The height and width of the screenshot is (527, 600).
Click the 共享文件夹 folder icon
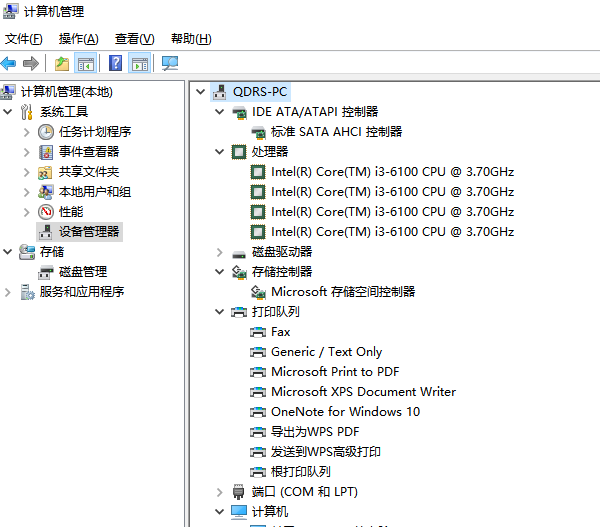pos(45,173)
